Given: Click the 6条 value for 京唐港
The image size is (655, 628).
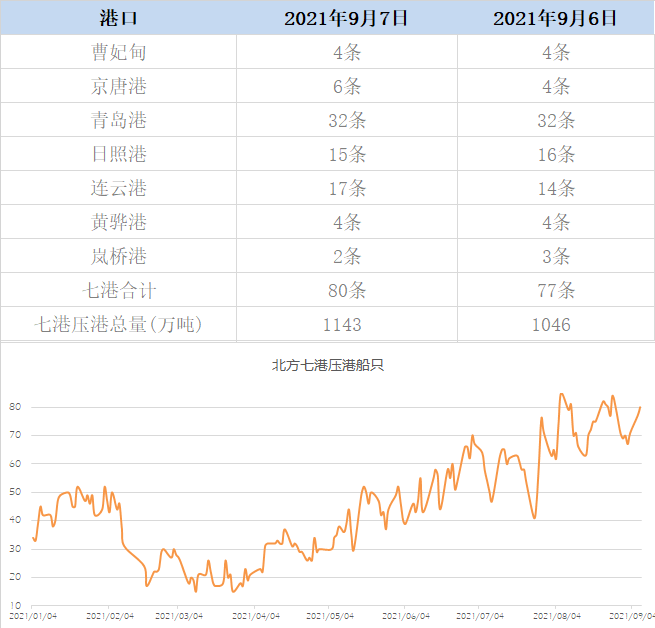Looking at the screenshot, I should pyautogui.click(x=347, y=86).
